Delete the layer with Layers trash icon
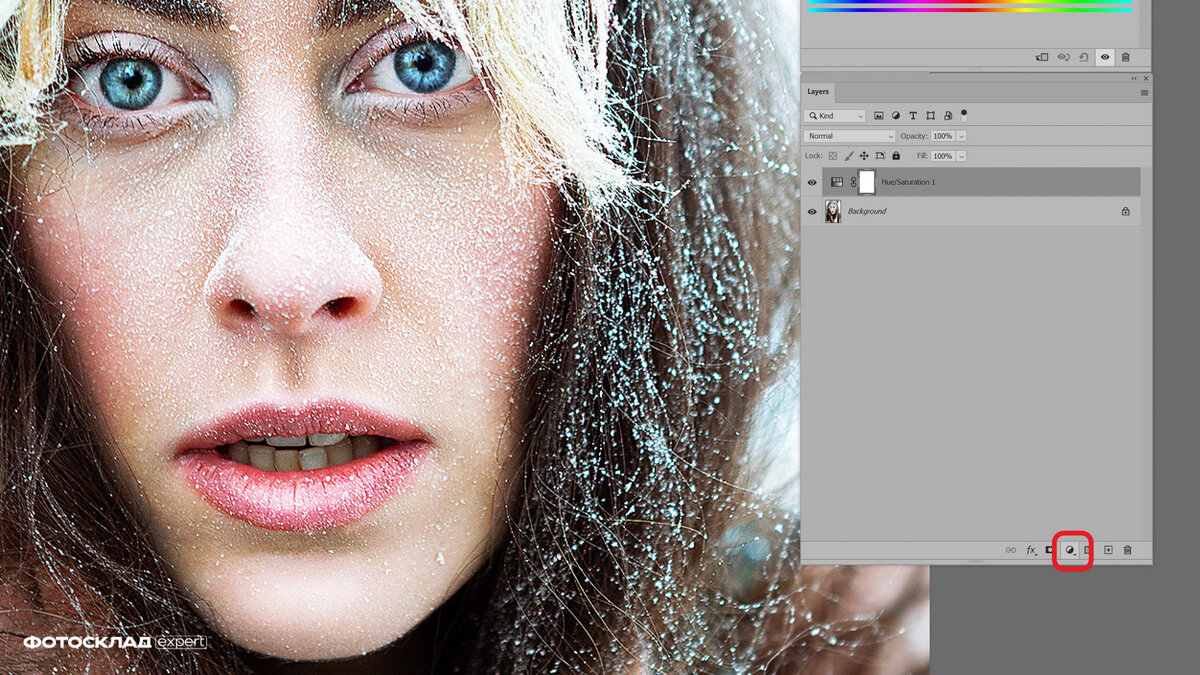 tap(1128, 550)
